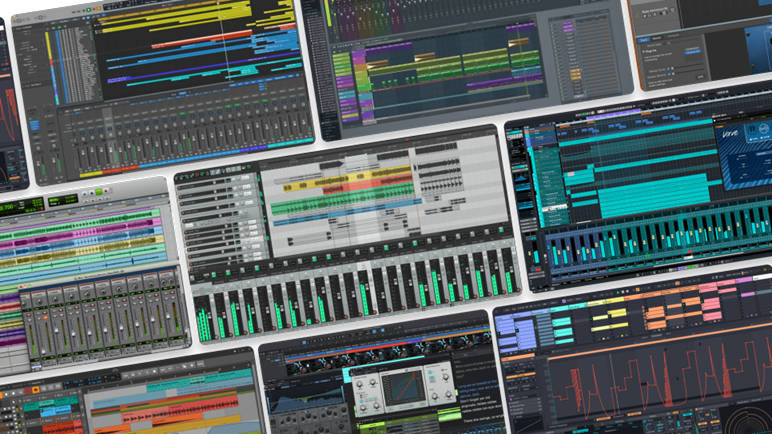772x434 pixels.
Task: Select the teal clip in bottom-left window
Action: pyautogui.click(x=200, y=379)
